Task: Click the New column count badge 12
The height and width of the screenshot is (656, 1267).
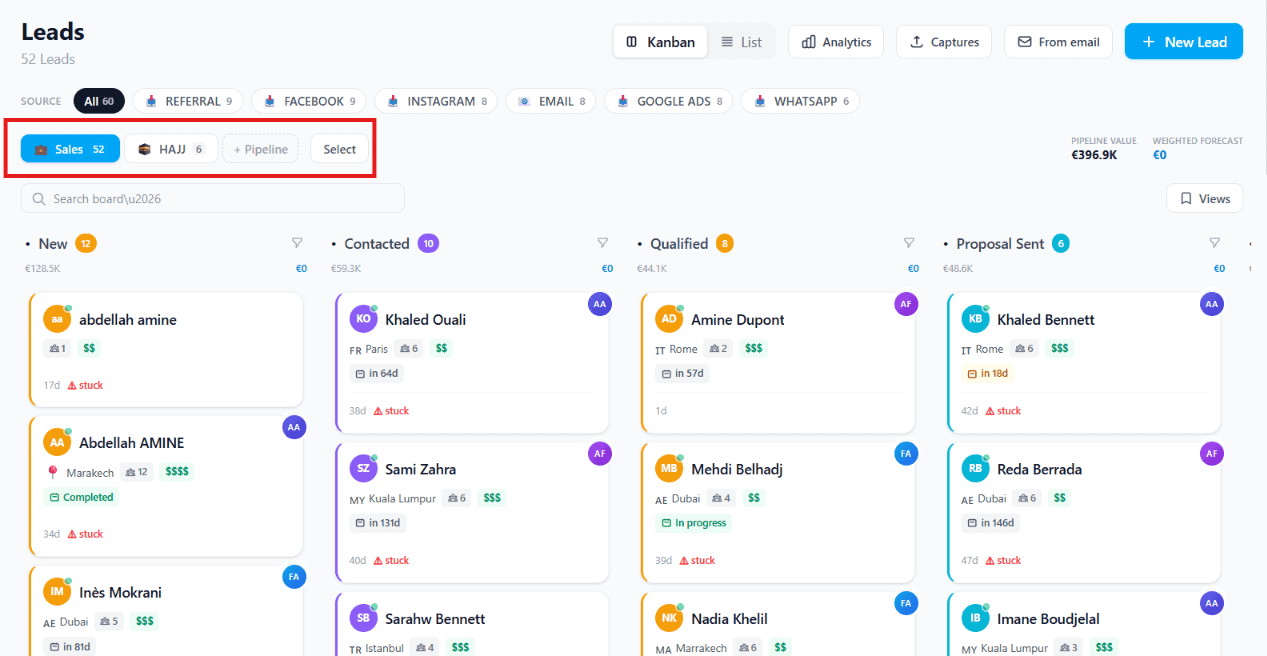Action: point(86,243)
